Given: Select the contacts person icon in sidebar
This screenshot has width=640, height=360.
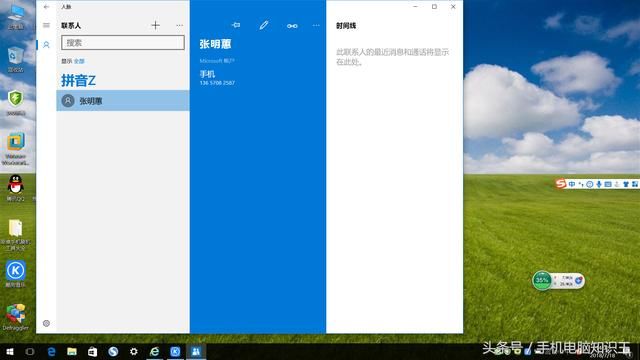Looking at the screenshot, I should [x=46, y=44].
